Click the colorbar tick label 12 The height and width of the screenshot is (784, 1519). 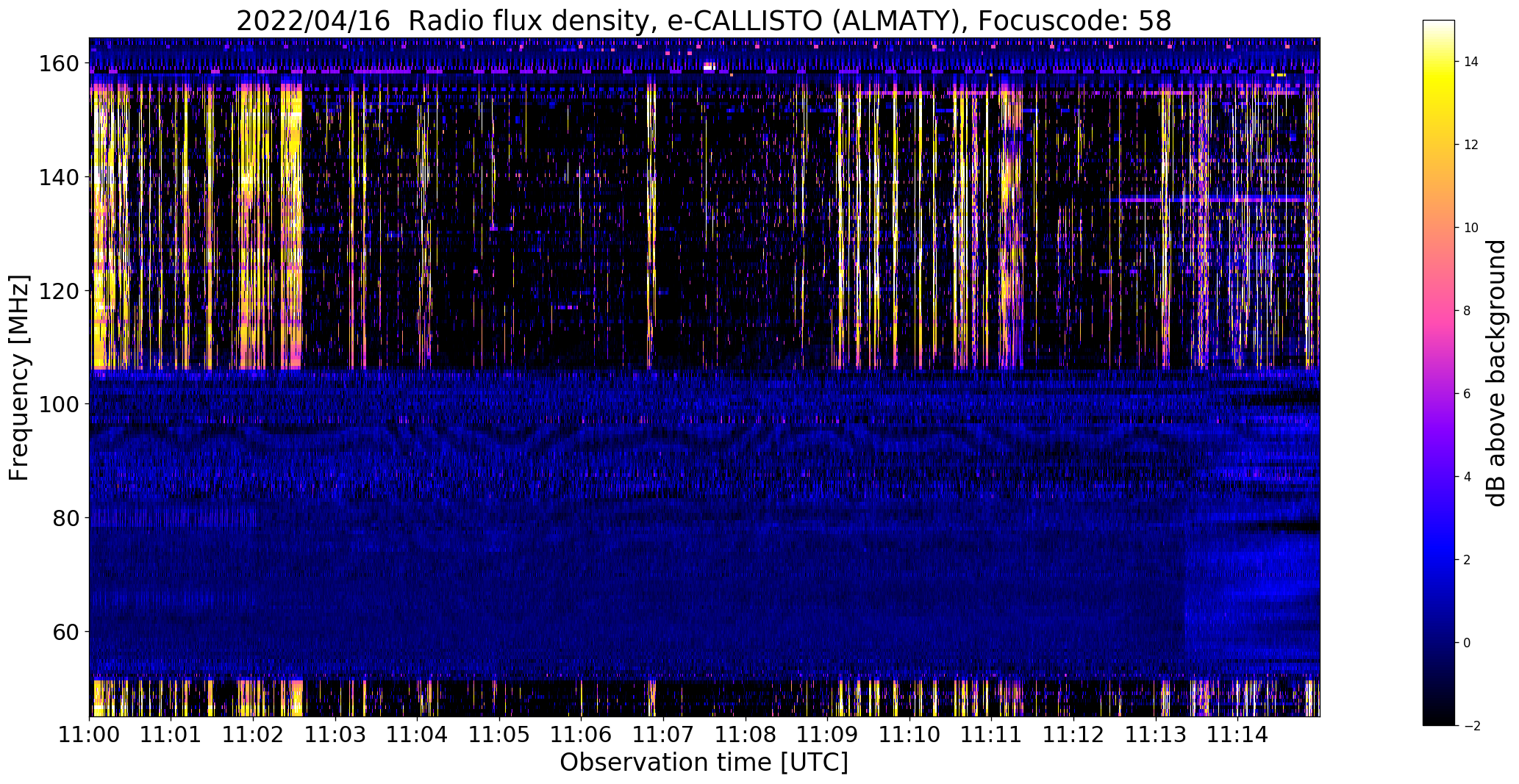click(x=1471, y=145)
